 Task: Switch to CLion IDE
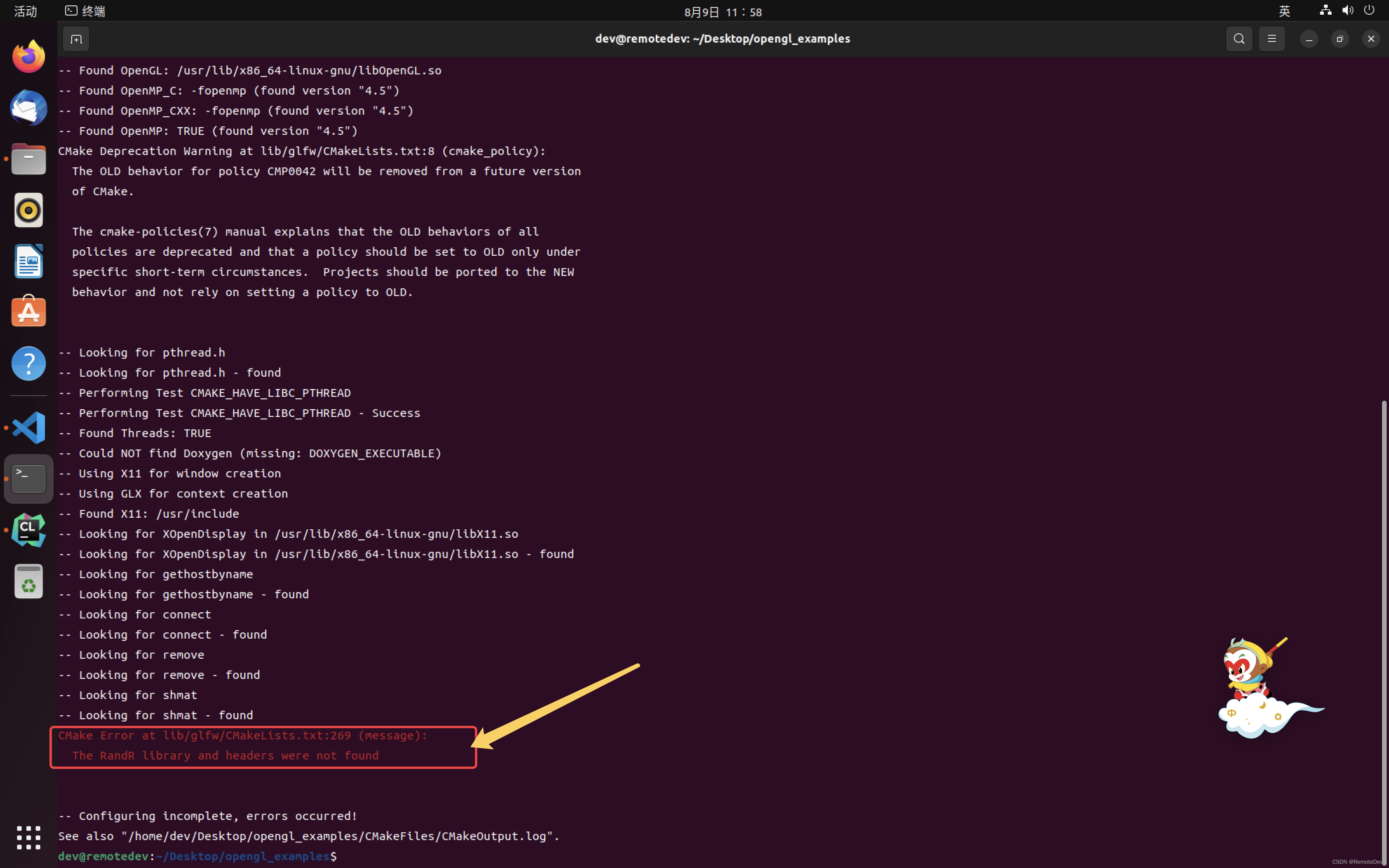point(29,530)
